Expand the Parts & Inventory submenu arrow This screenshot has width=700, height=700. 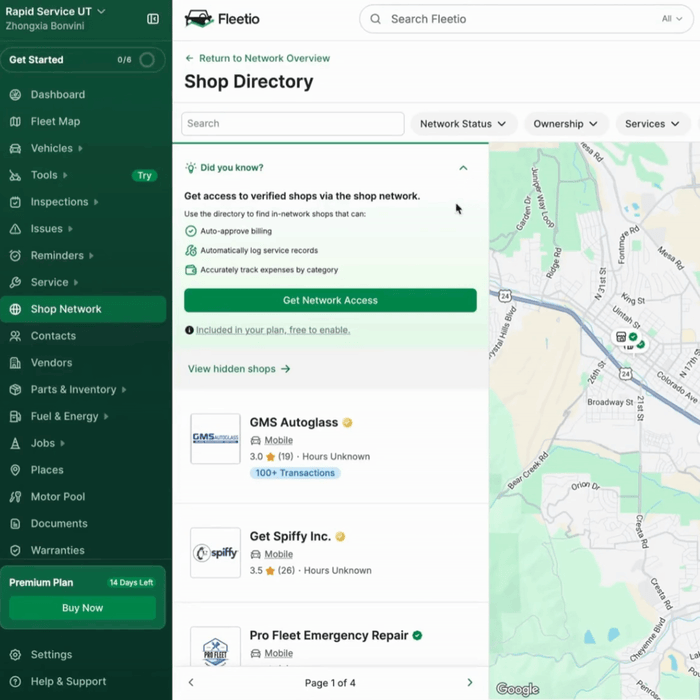coord(124,389)
